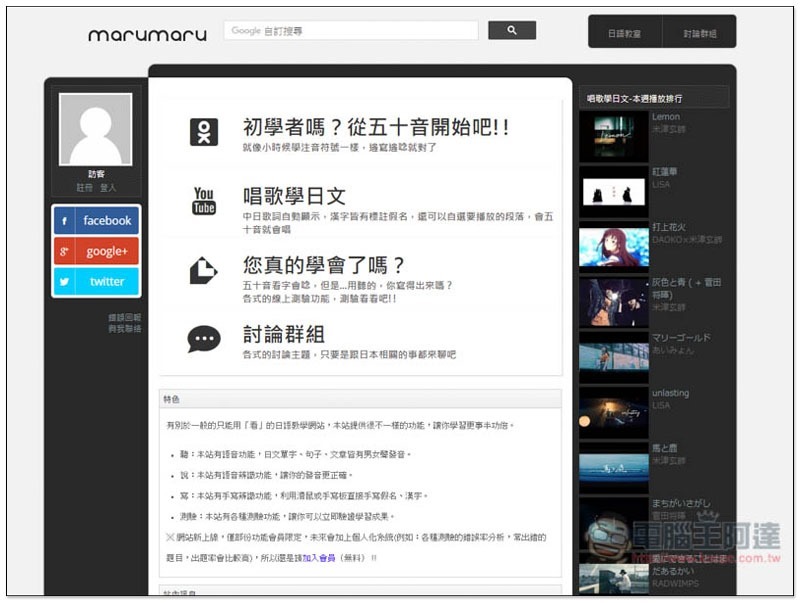Click the twitter bird icon
The width and height of the screenshot is (800, 603).
64,282
